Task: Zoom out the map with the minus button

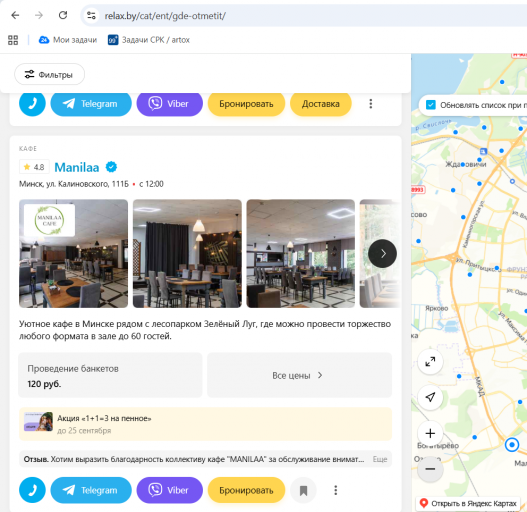Action: [x=430, y=469]
